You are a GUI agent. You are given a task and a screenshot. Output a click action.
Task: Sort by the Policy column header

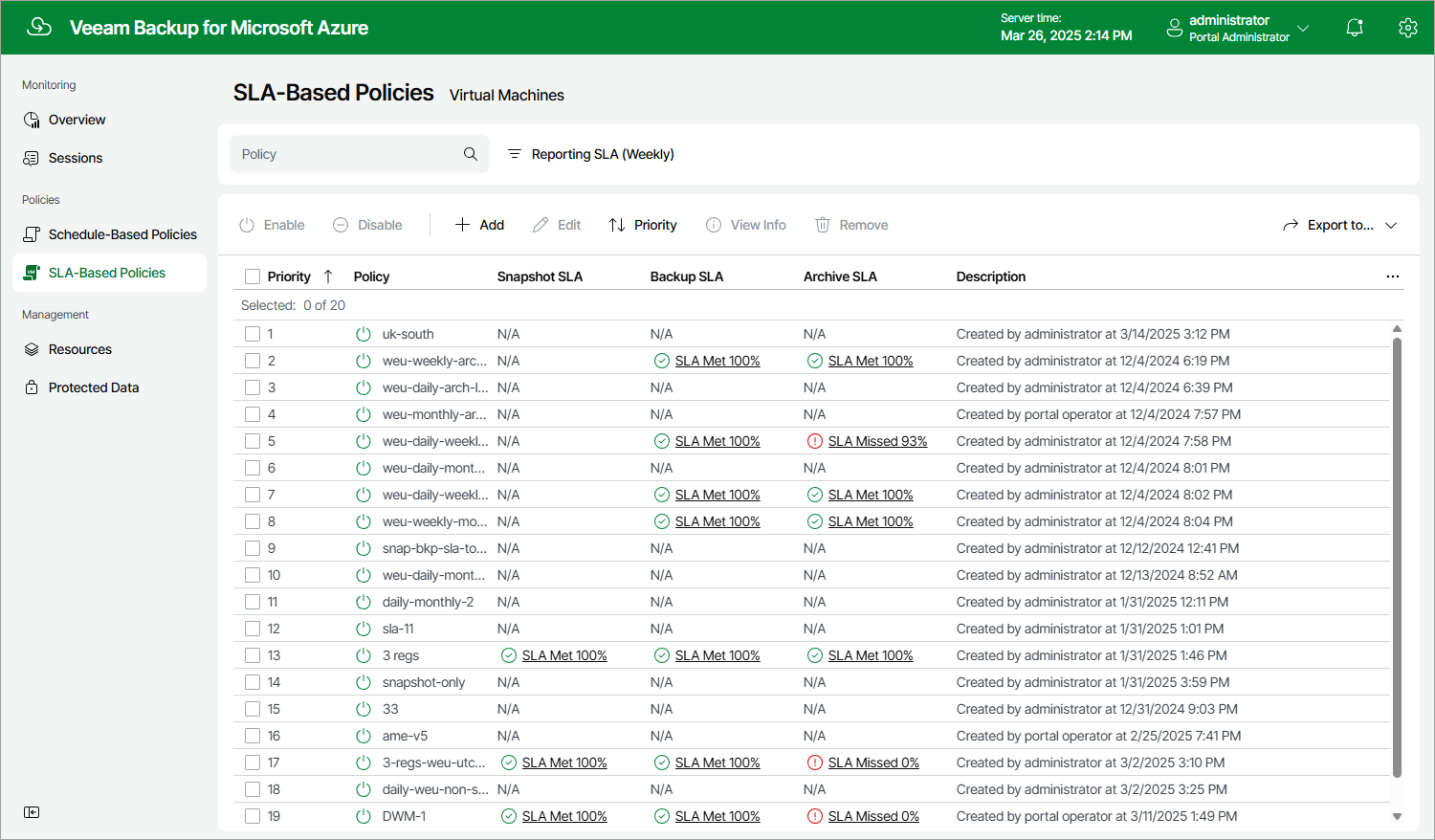(x=371, y=276)
